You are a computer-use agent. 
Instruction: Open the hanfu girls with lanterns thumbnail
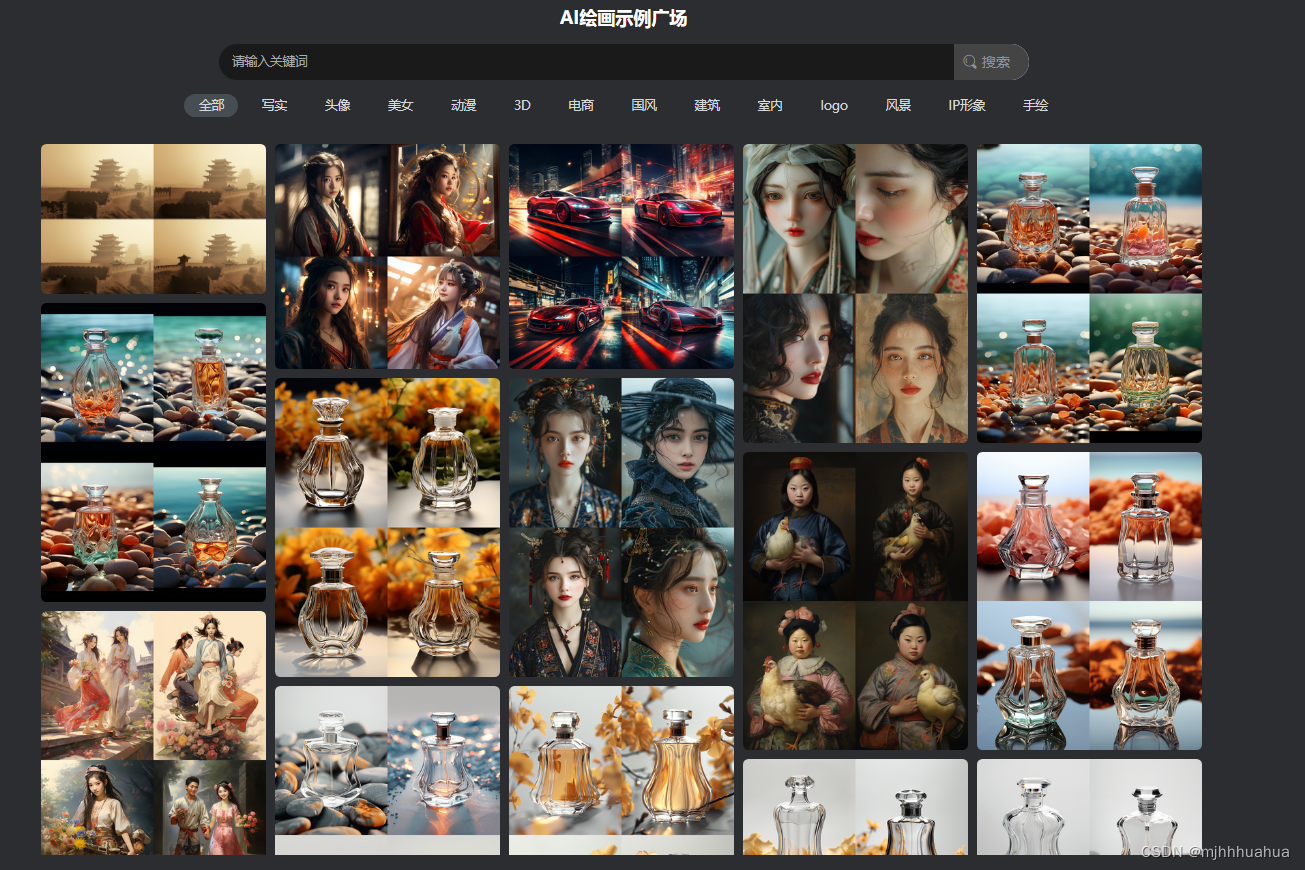[387, 256]
